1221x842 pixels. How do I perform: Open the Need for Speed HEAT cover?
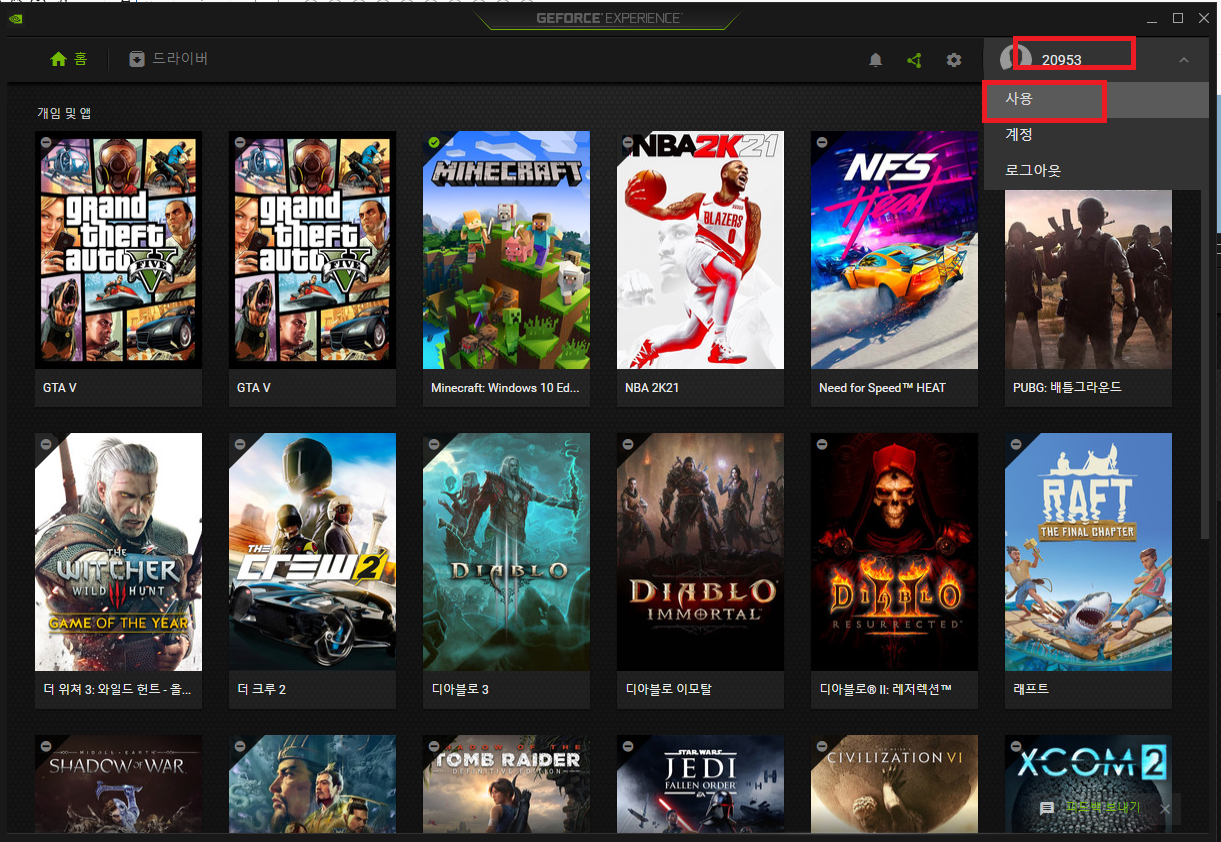click(x=894, y=250)
